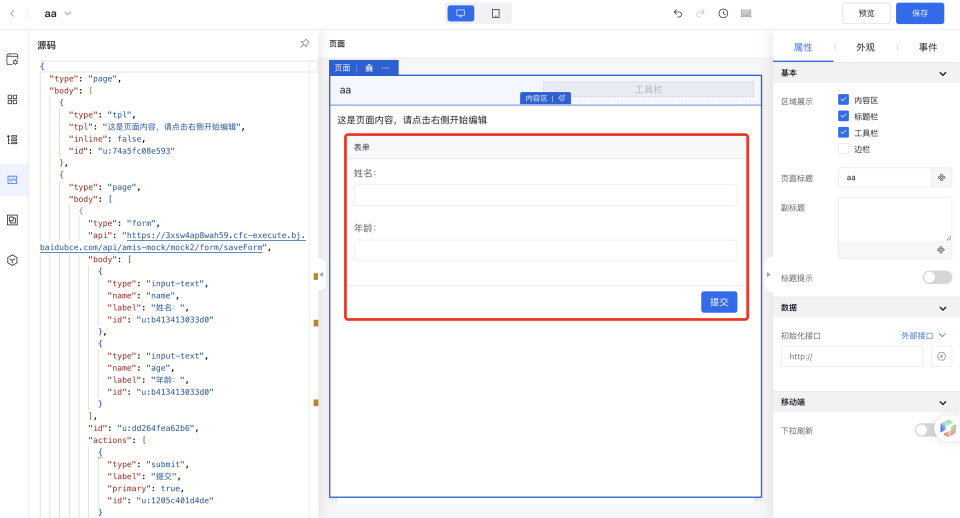Click the 姓名 text input field

point(545,195)
